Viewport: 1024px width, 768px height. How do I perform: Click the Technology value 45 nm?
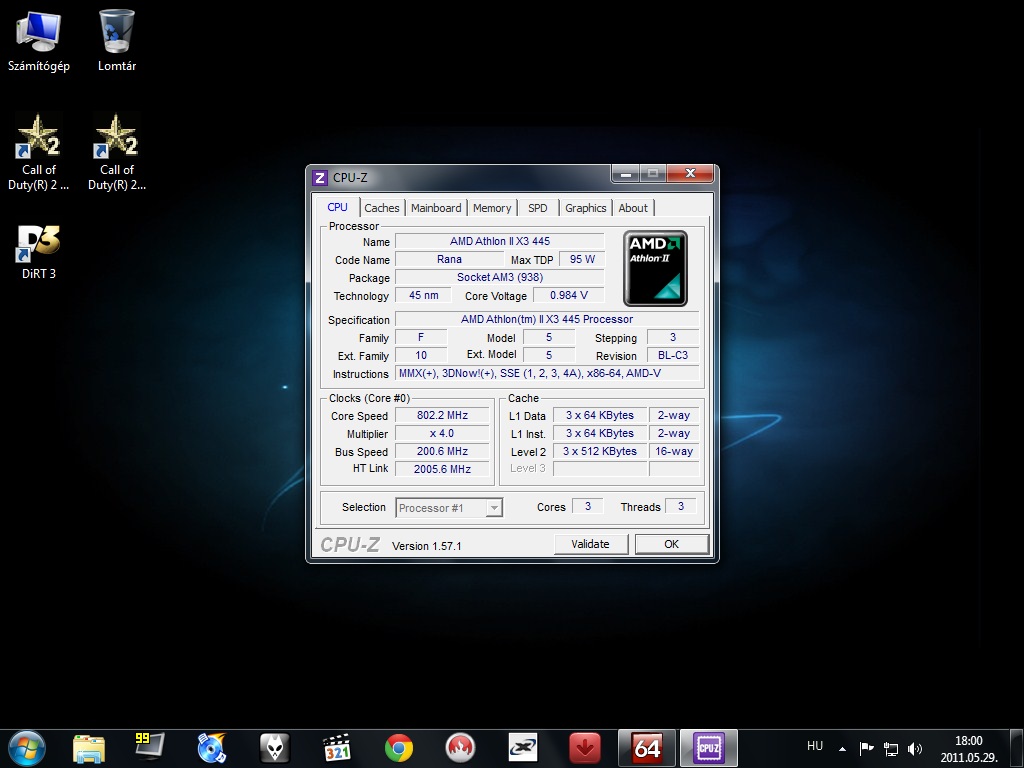pos(423,295)
